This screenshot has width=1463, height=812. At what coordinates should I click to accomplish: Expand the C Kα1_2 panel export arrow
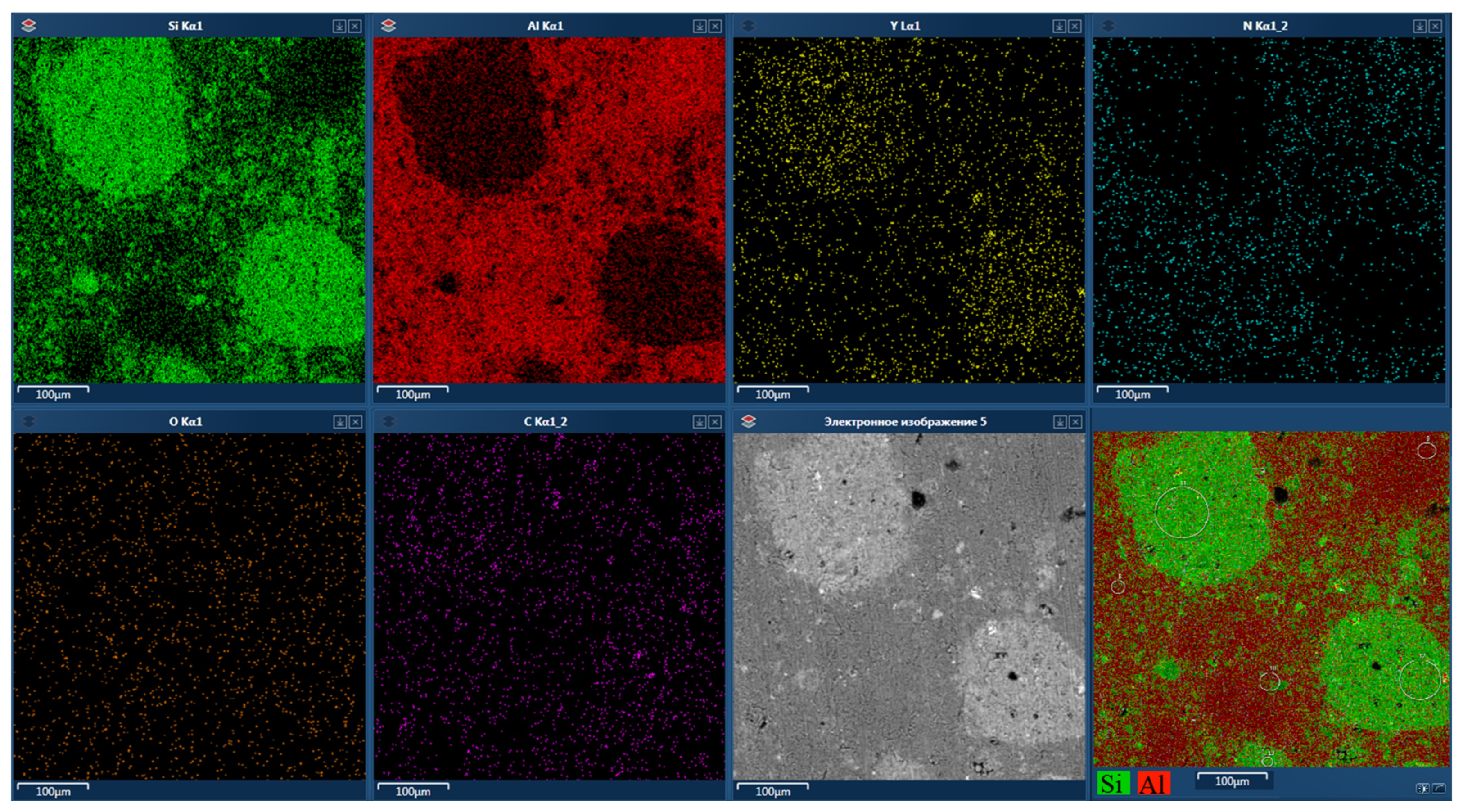click(x=699, y=422)
